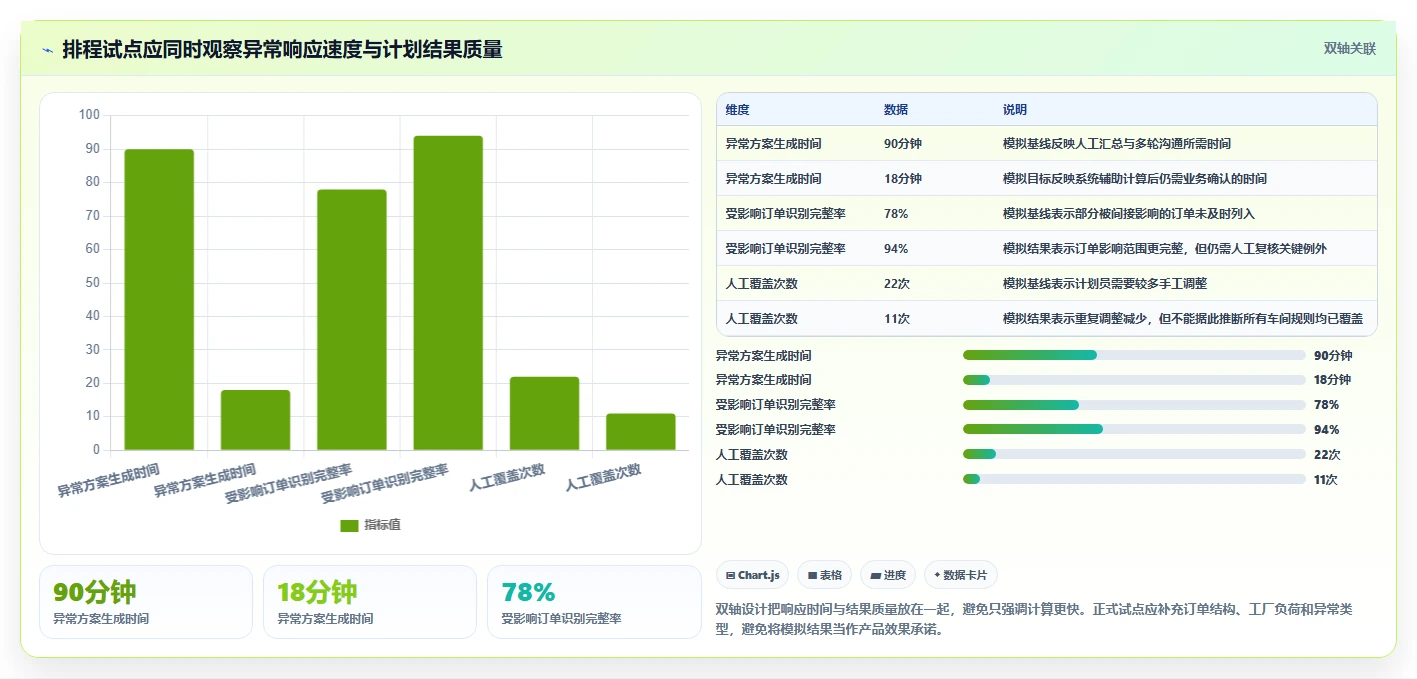The width and height of the screenshot is (1417, 679).
Task: Select the Chart.js tag
Action: (752, 575)
